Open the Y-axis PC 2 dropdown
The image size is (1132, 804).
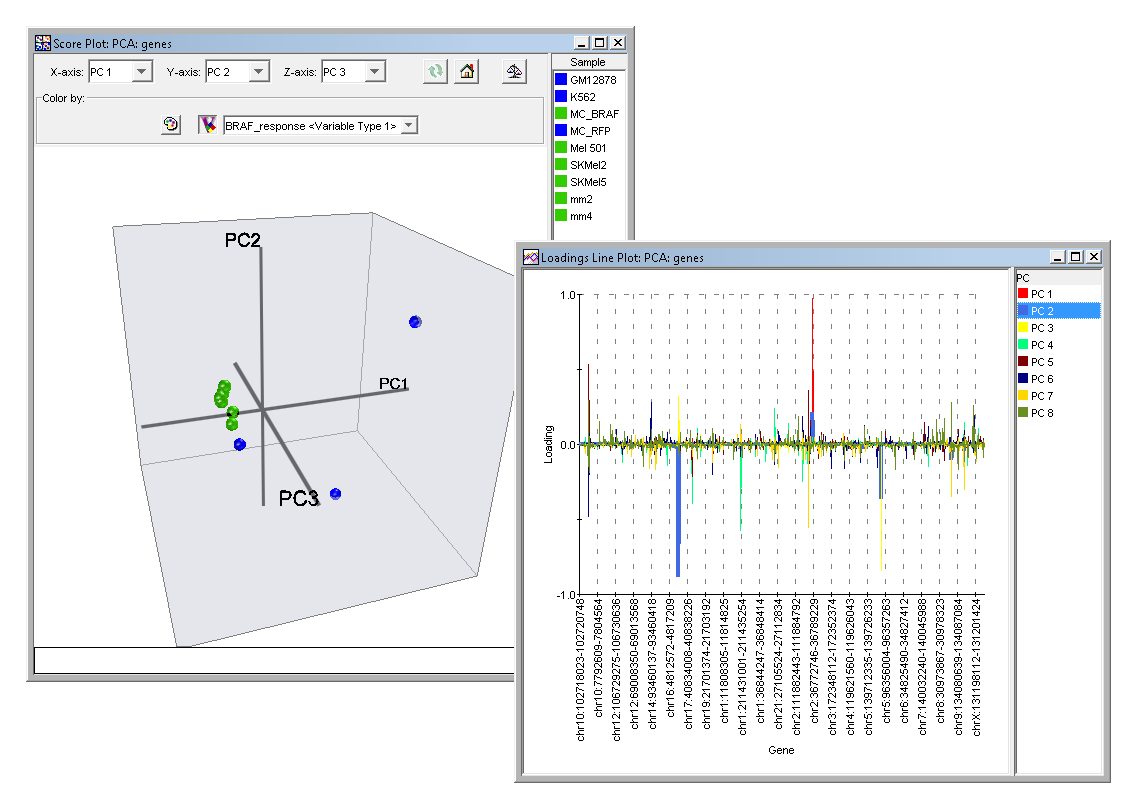[258, 72]
